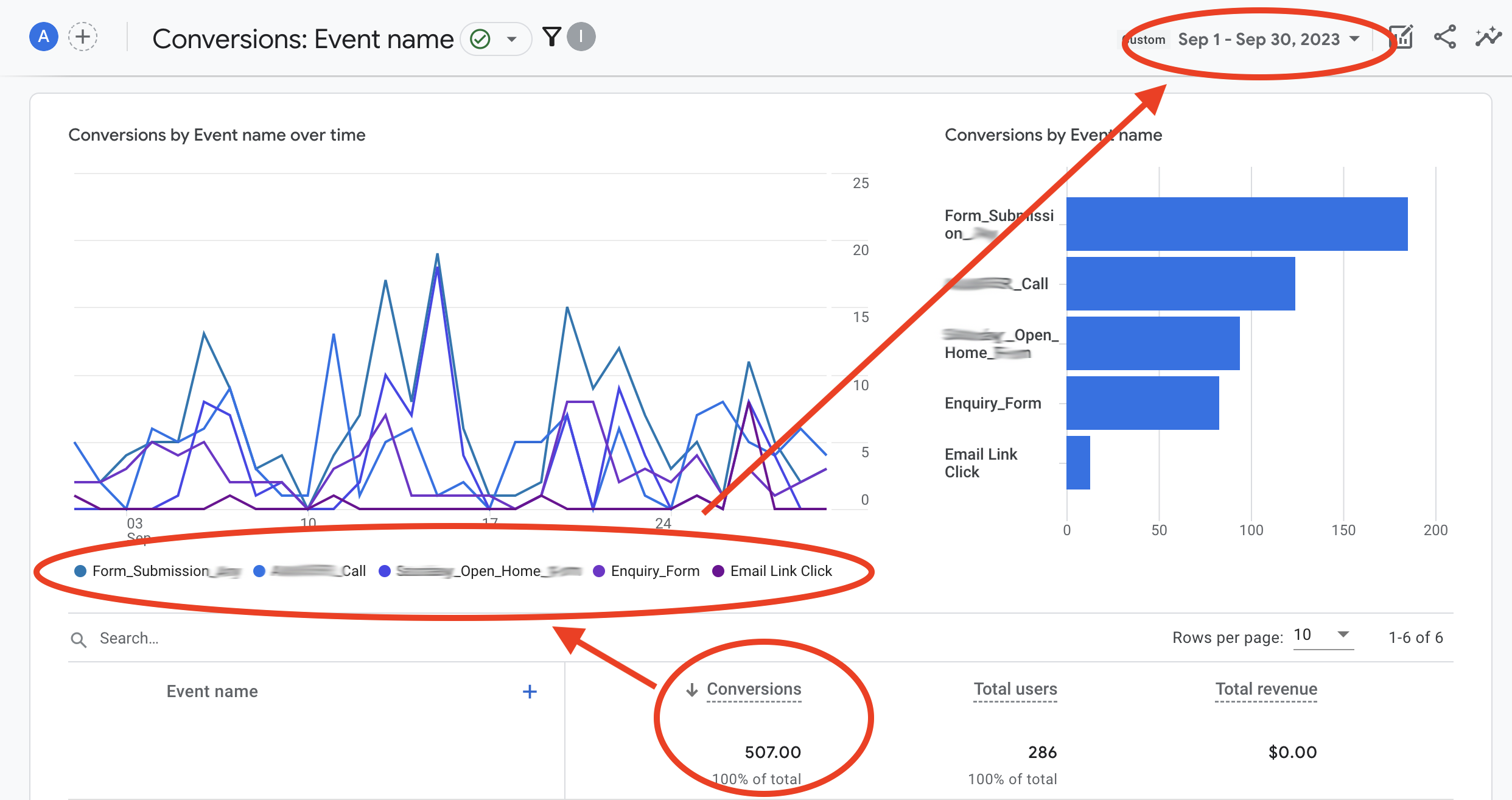Expand the arrow beside the report status check
The image size is (1512, 800).
(512, 40)
